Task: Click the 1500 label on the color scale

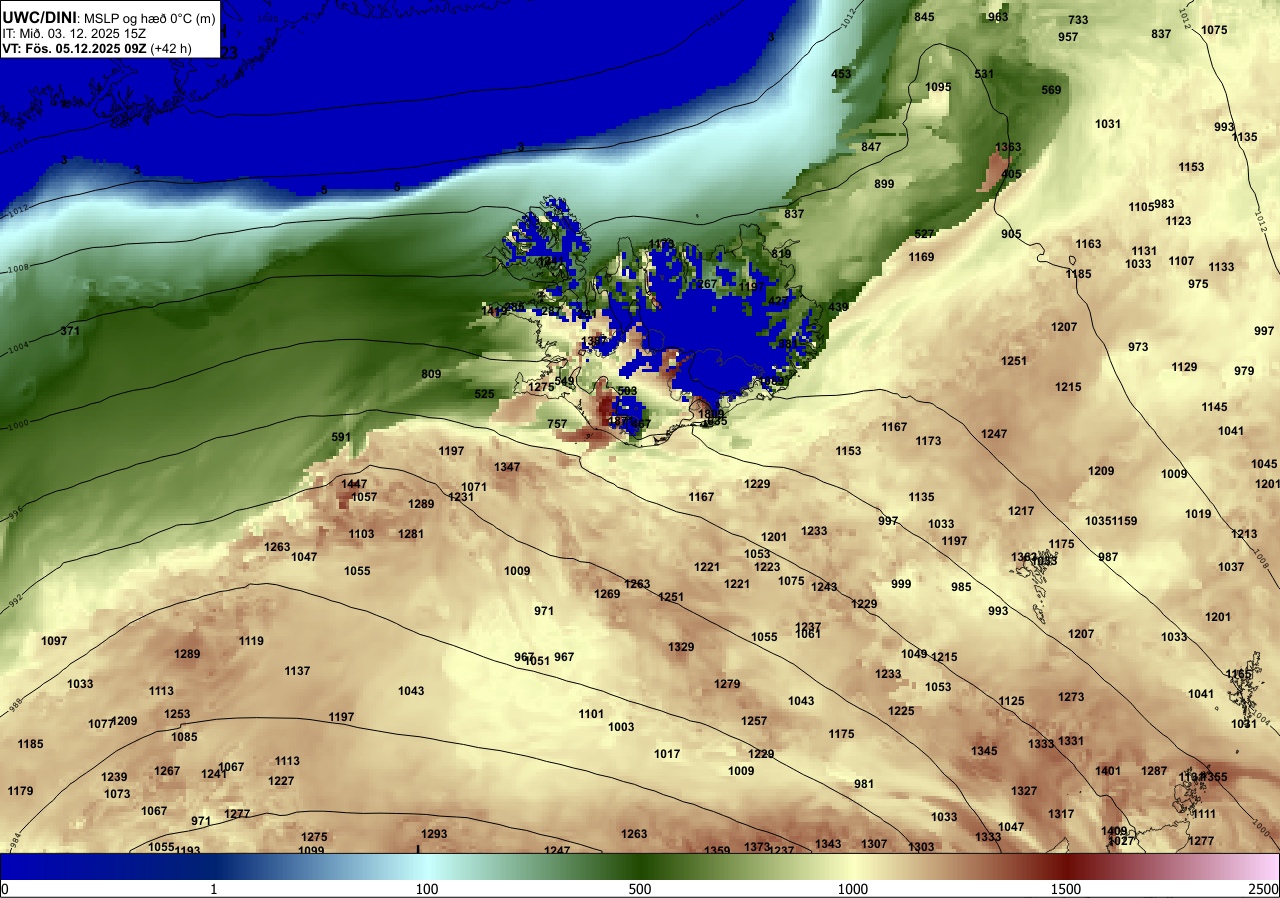Action: tap(1066, 889)
